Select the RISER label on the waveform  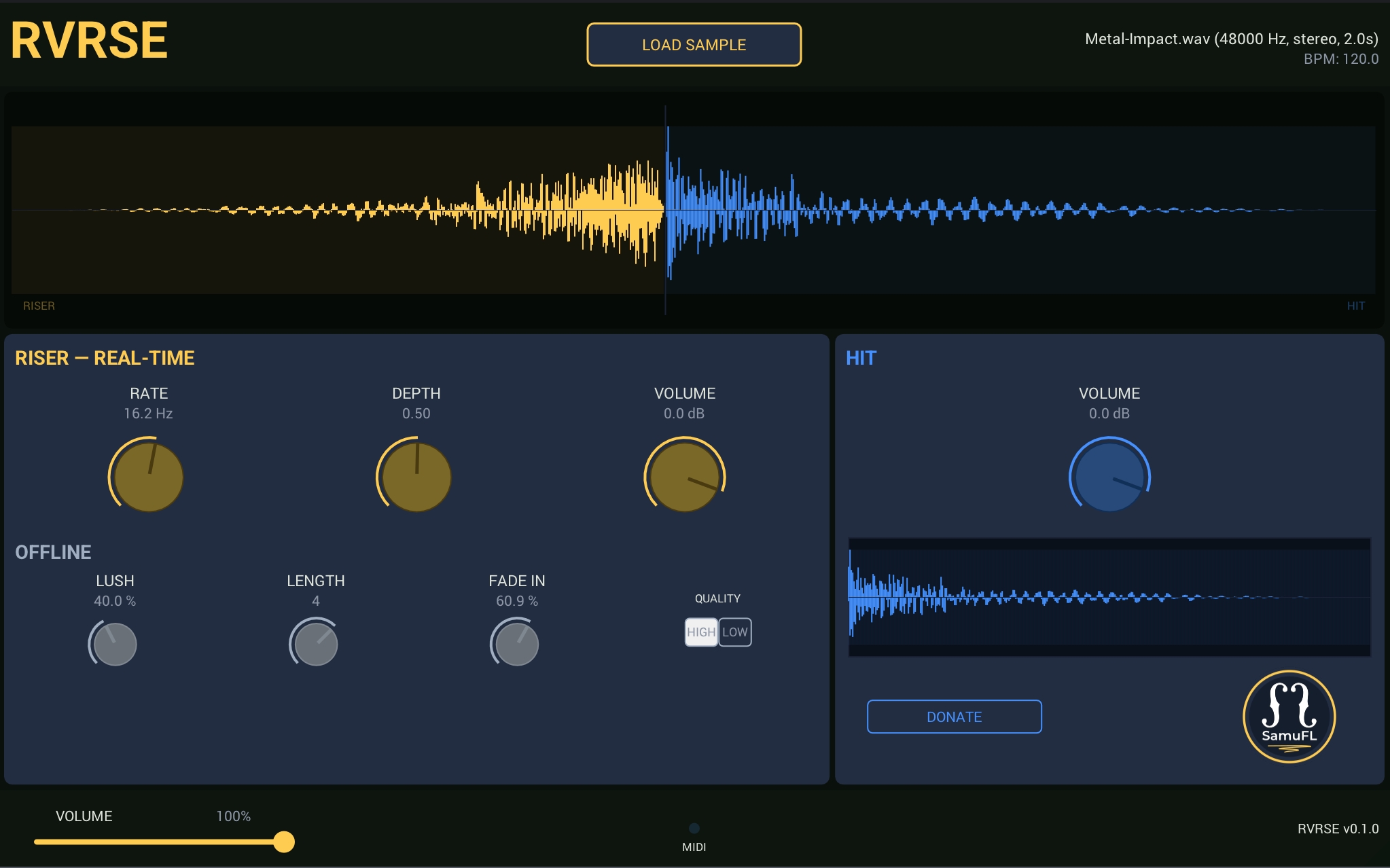tap(39, 306)
